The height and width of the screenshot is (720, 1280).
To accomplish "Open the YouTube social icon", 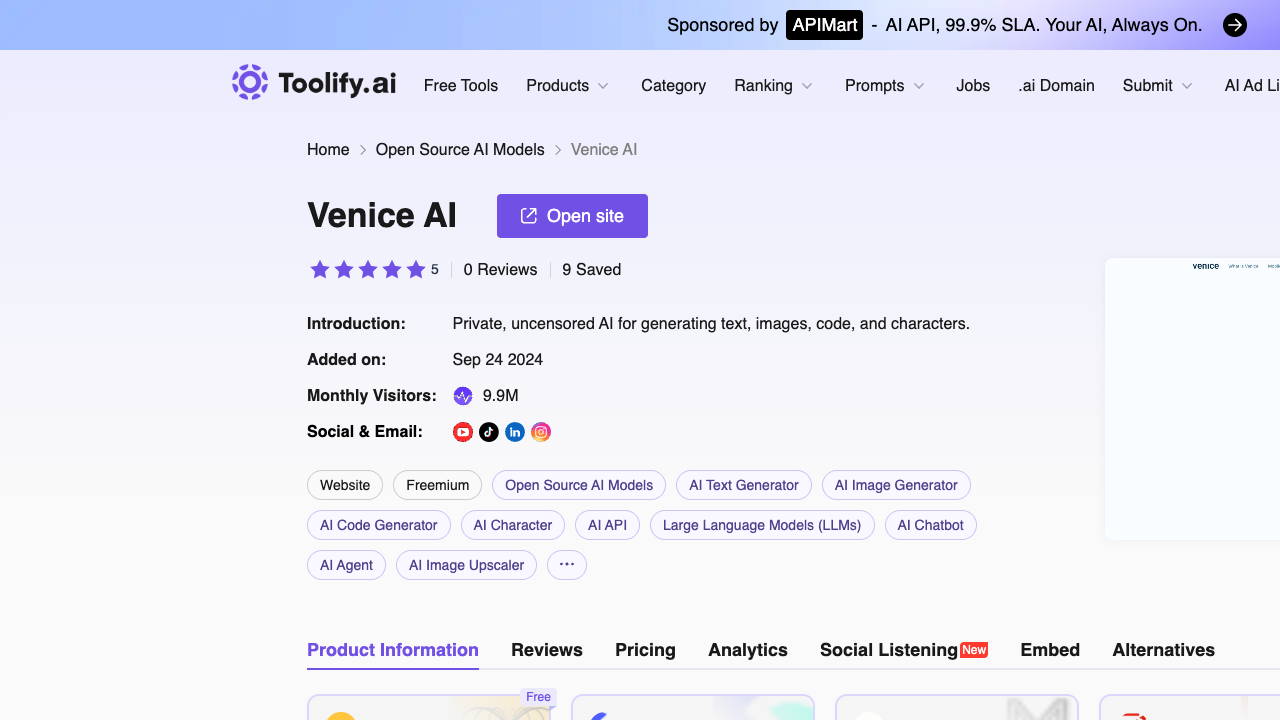I will click(462, 432).
